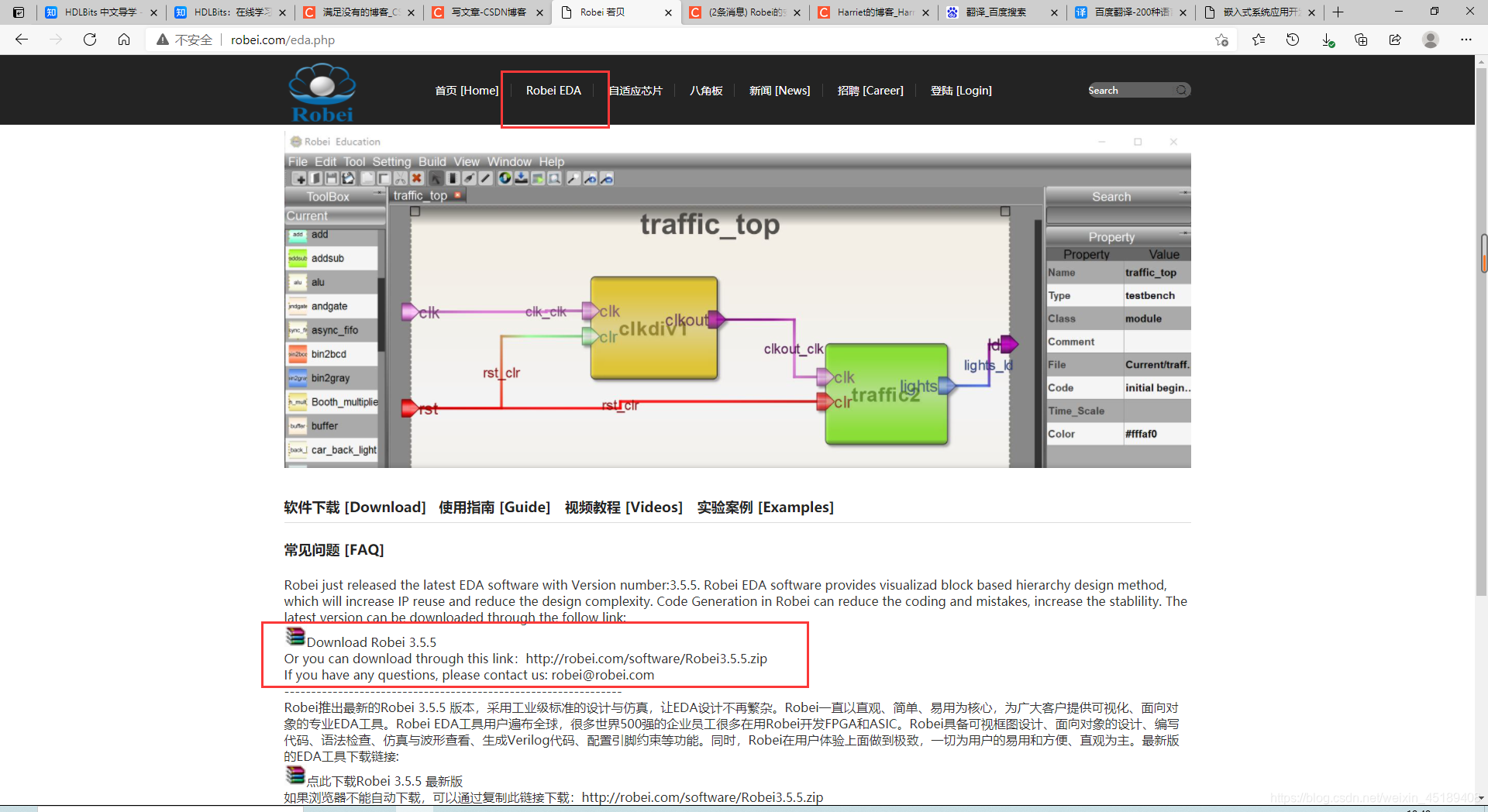Click the File menu in Robei screenshot

[298, 162]
